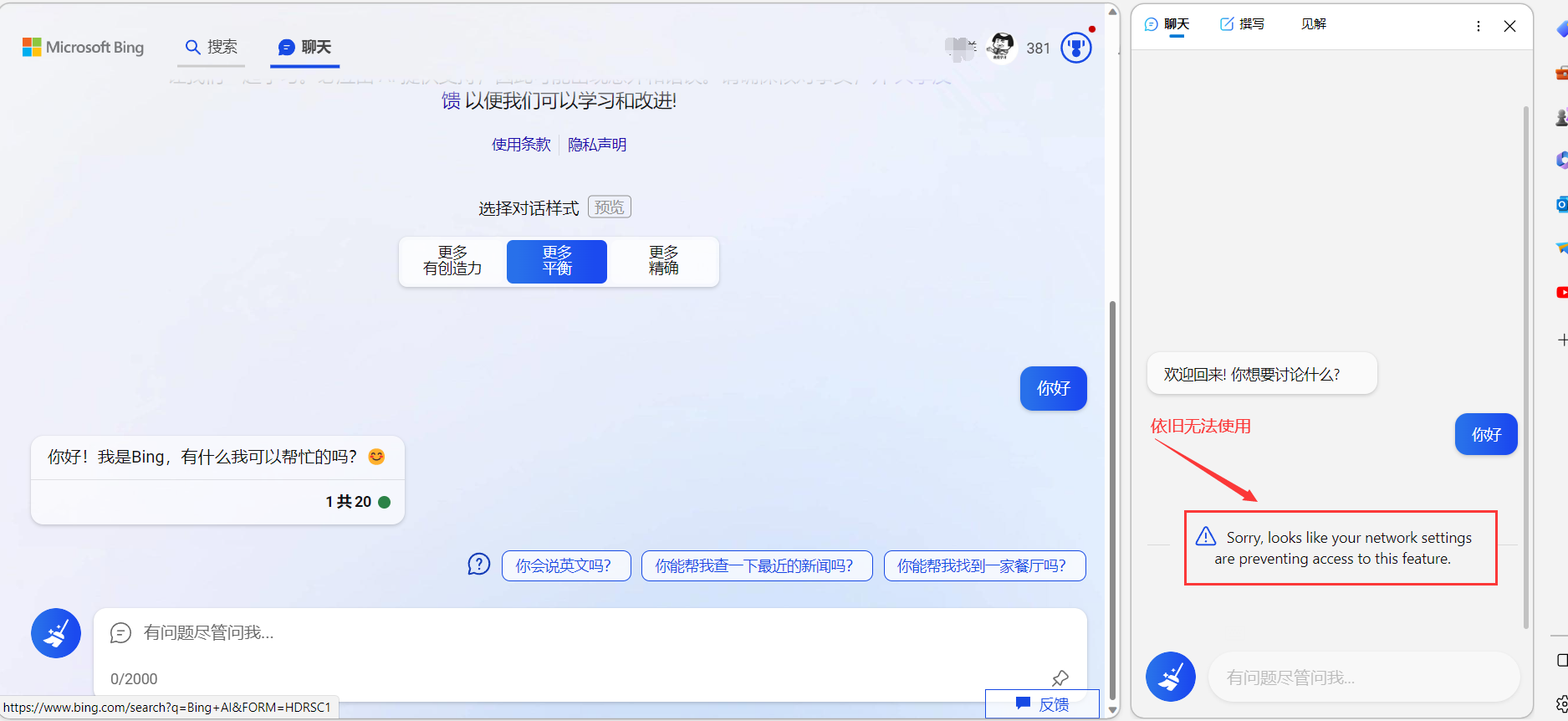Viewport: 1568px width, 721px height.
Task: Choose 更多平衡 conversation style
Action: click(557, 261)
